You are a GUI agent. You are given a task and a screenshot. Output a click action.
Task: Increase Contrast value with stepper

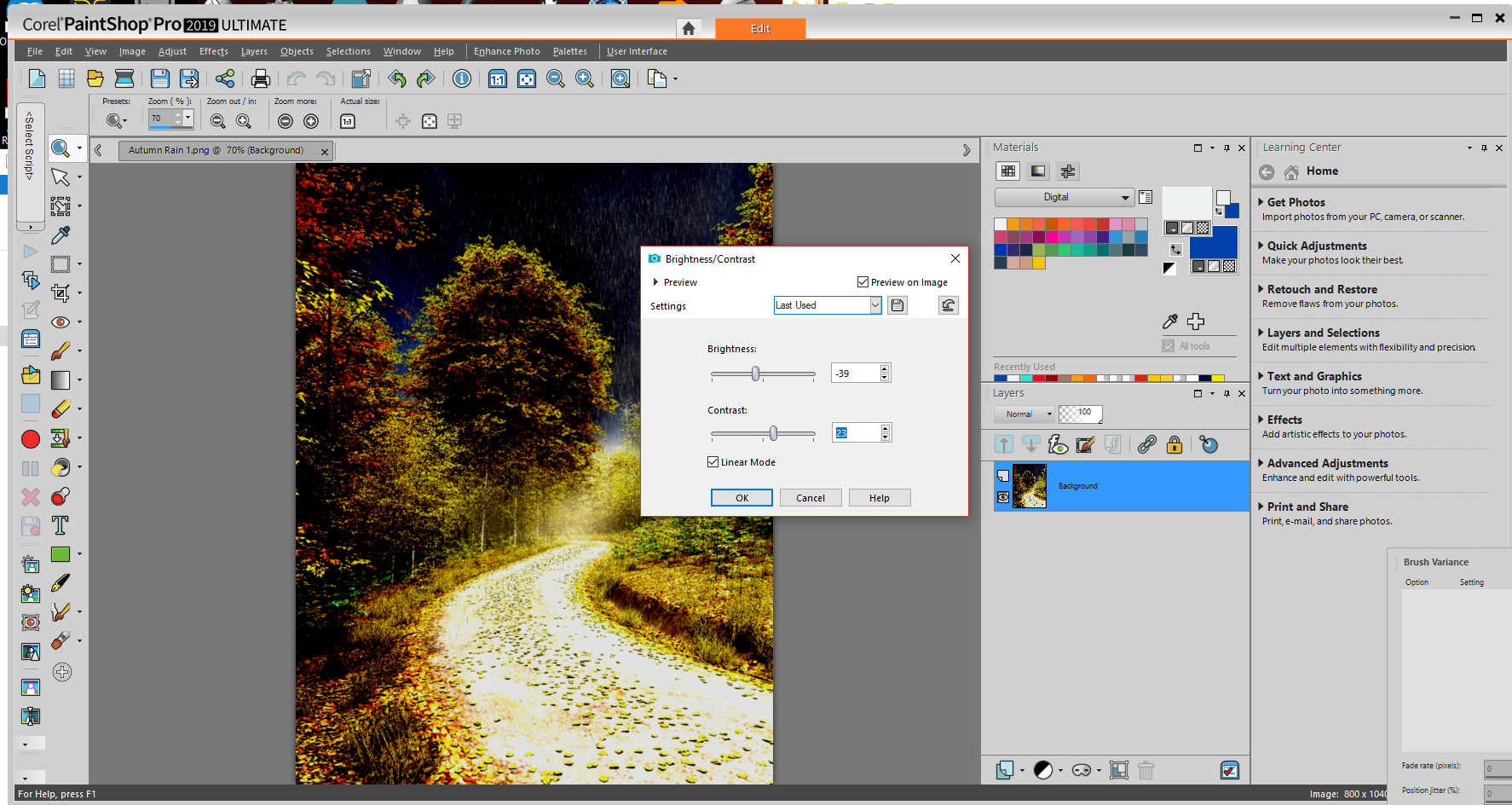[886, 428]
